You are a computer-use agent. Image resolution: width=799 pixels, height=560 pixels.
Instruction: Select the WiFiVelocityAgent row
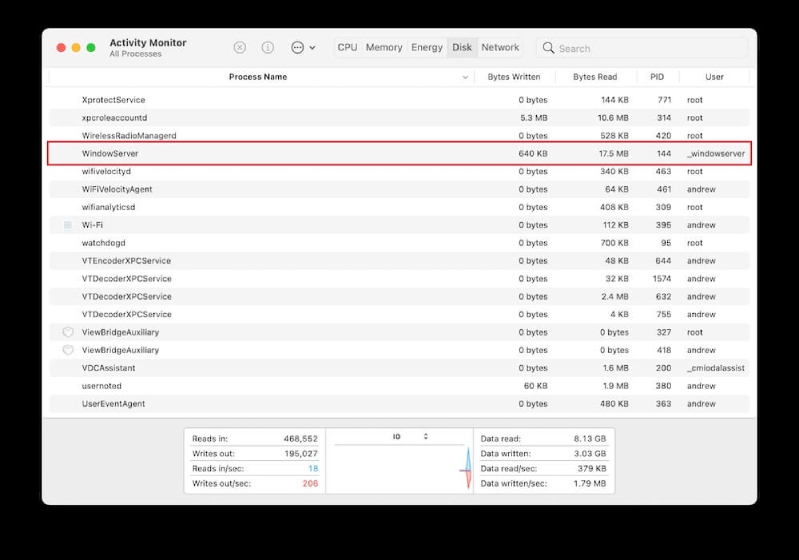pyautogui.click(x=400, y=189)
